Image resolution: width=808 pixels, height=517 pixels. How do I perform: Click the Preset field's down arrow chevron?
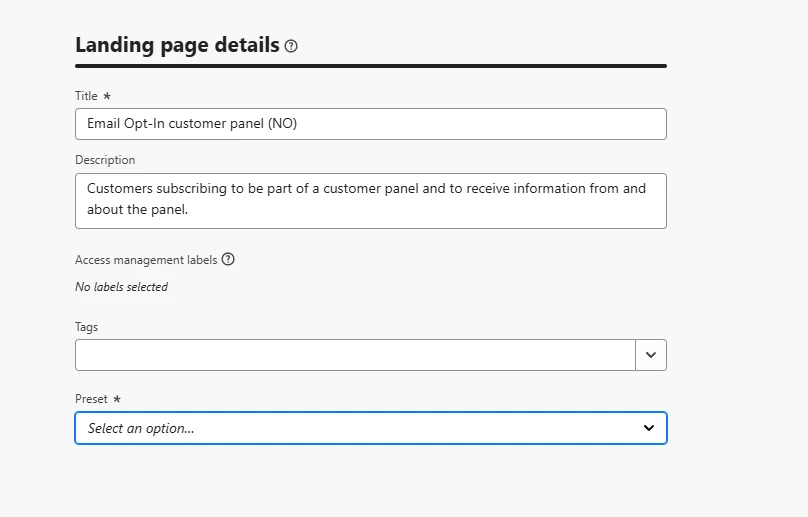(x=649, y=428)
